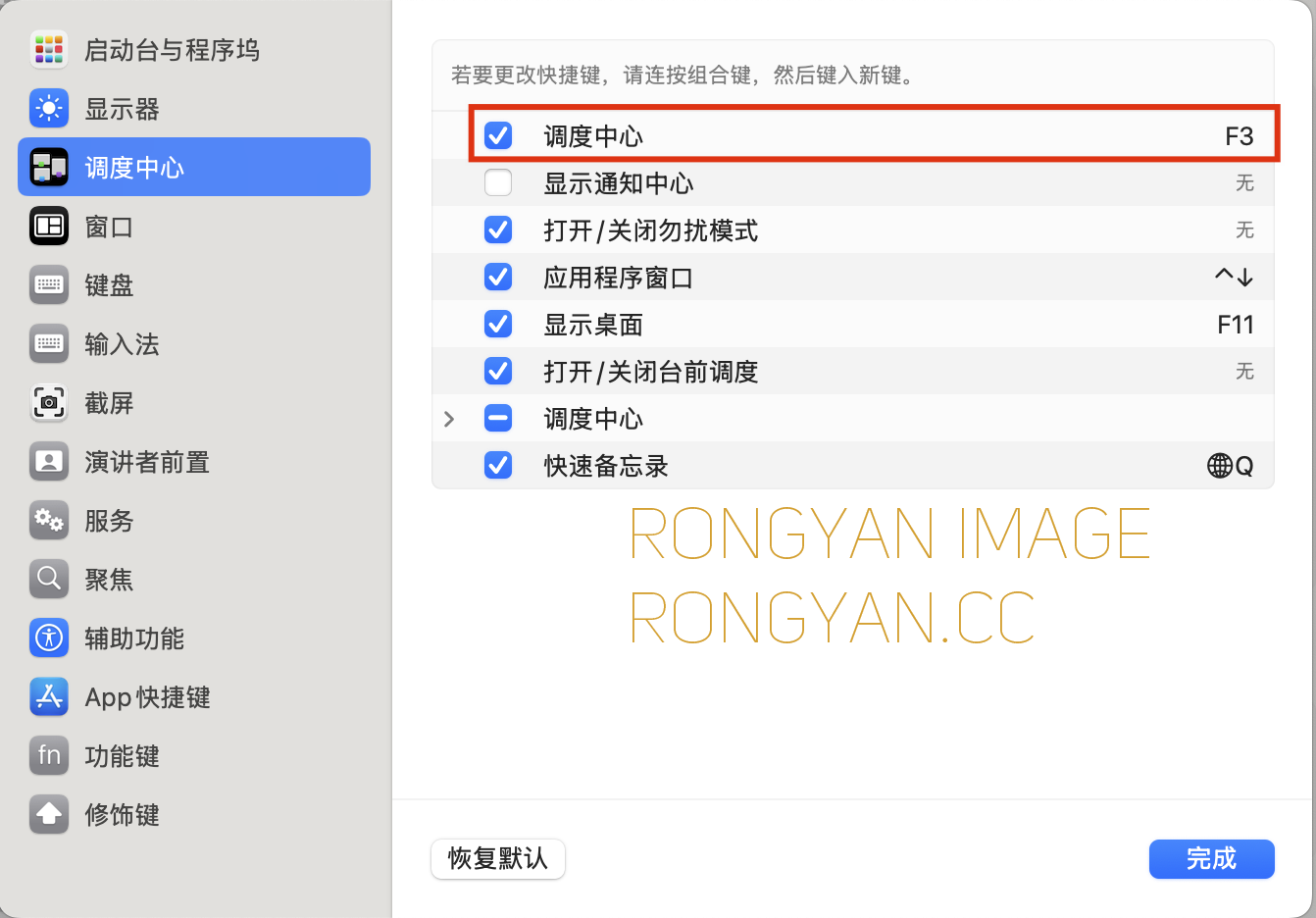Select the 服务 sidebar label
The height and width of the screenshot is (918, 1316).
pos(109,521)
